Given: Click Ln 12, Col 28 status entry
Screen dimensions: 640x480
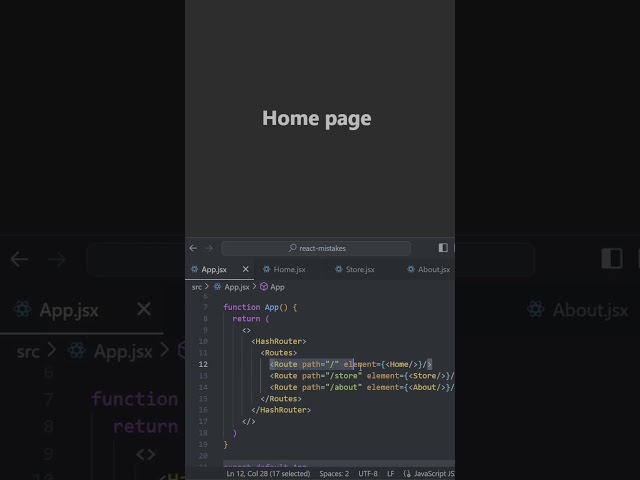Looking at the screenshot, I should (x=268, y=473).
